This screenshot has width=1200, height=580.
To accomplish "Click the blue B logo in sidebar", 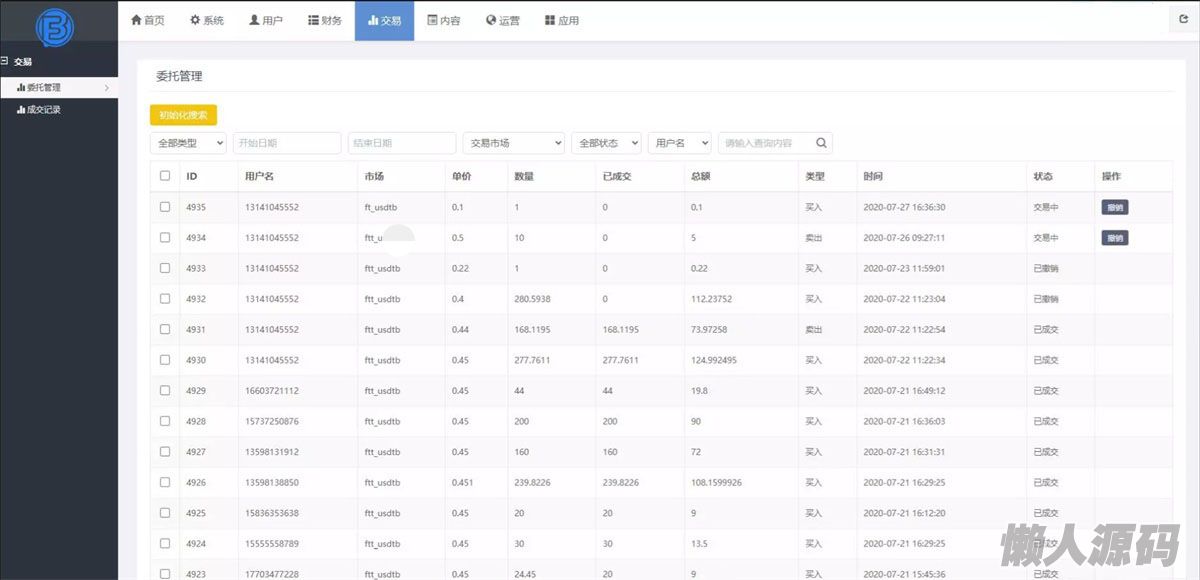I will click(55, 27).
